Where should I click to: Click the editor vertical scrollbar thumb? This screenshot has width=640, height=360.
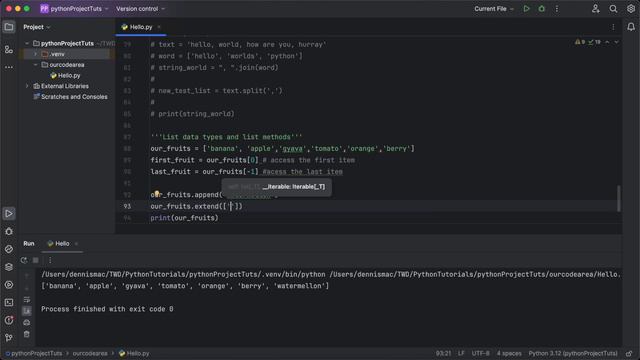619,198
